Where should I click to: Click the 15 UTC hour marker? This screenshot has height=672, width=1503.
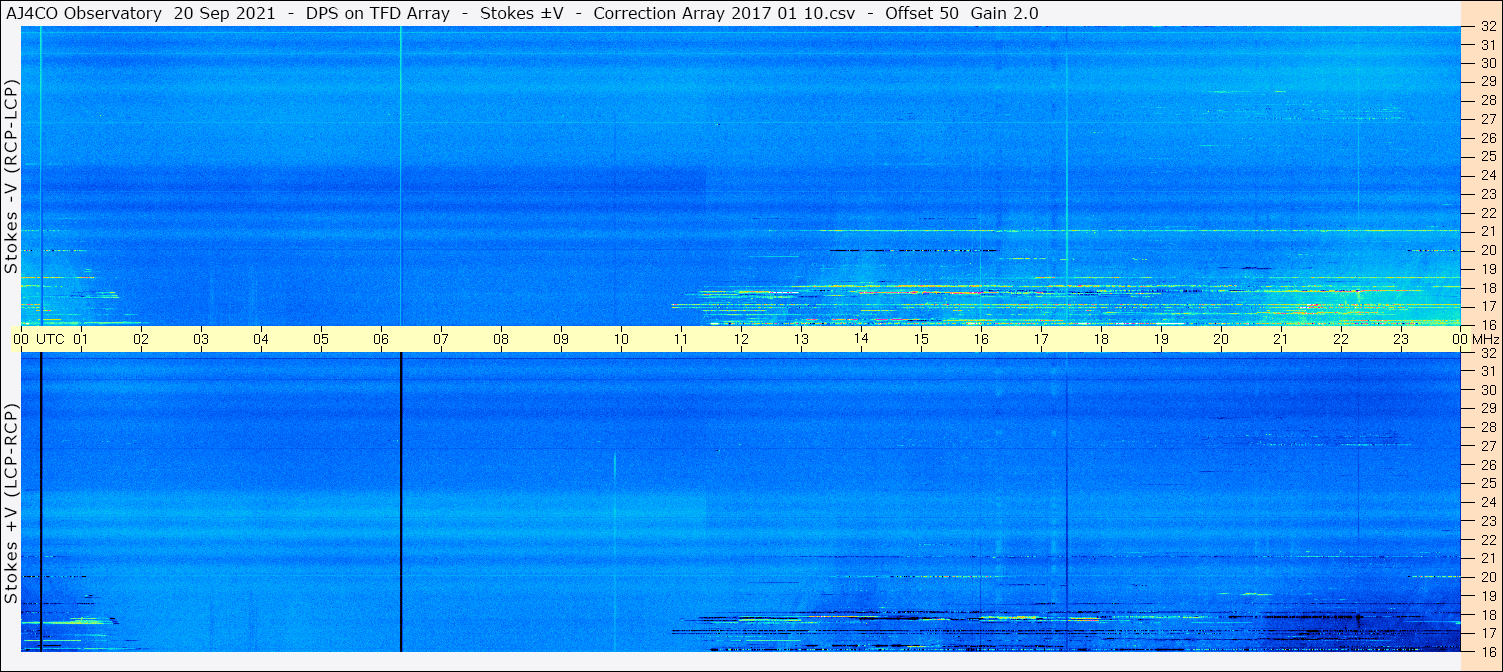921,339
